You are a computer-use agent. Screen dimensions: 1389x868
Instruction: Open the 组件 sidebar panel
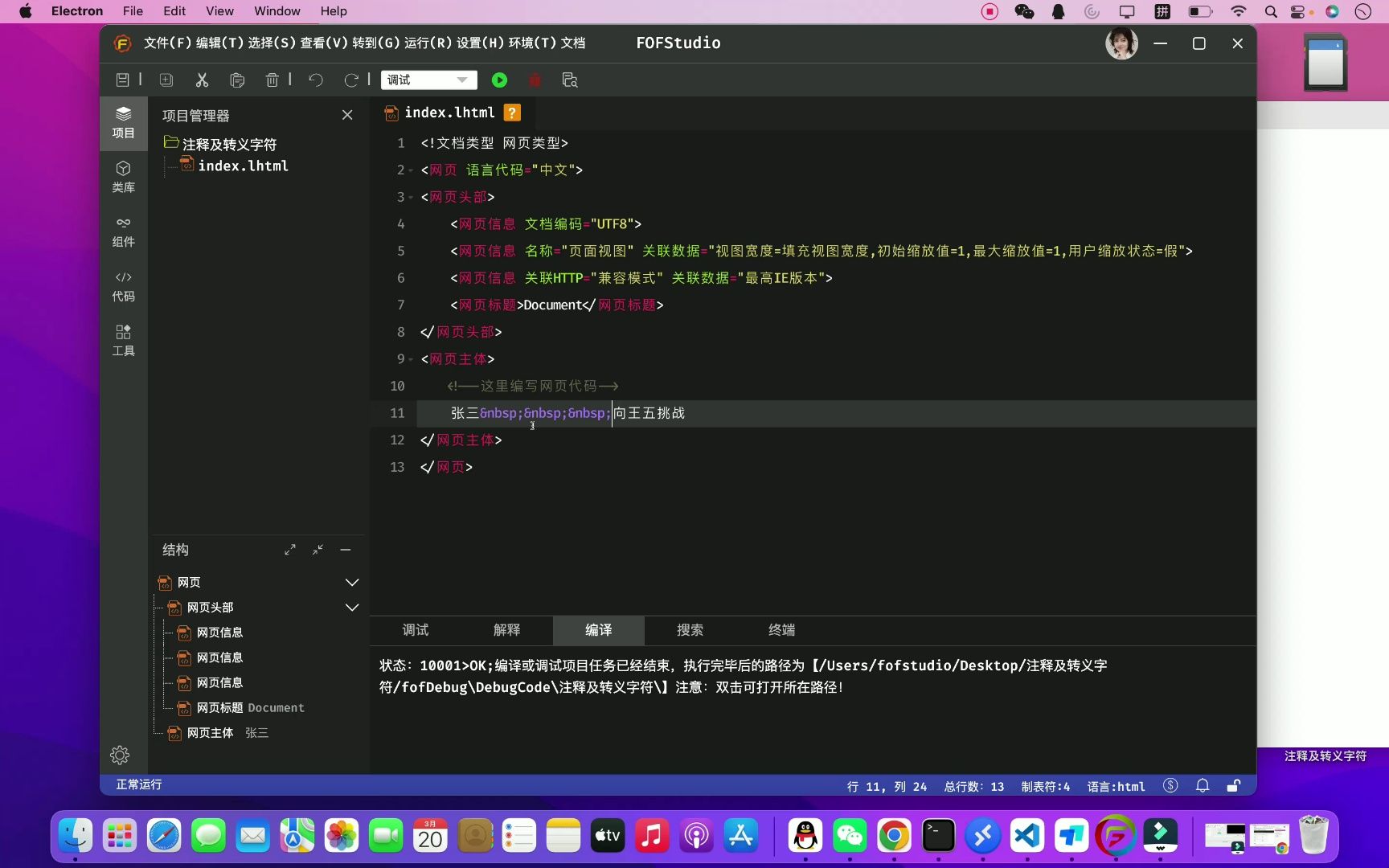123,231
